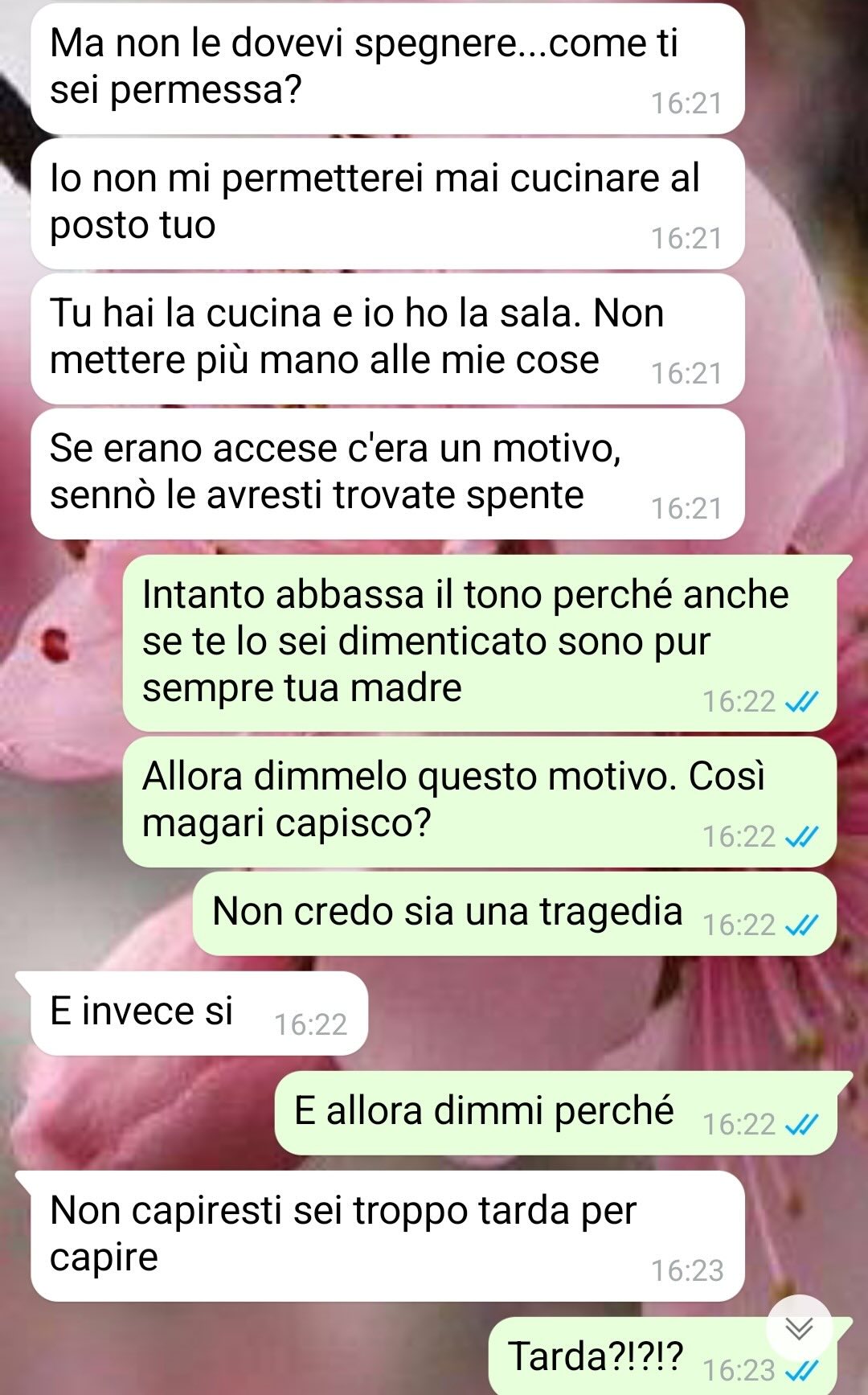This screenshot has height=1395, width=868.
Task: Tap double ticks on 'Allora dimmelo questo motivo' message
Action: (x=801, y=836)
